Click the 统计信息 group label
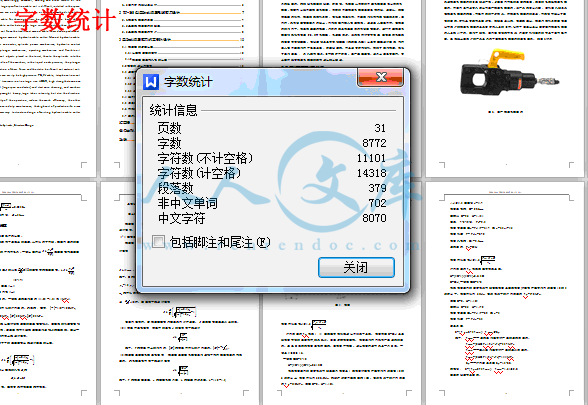The width and height of the screenshot is (588, 405). 173,110
